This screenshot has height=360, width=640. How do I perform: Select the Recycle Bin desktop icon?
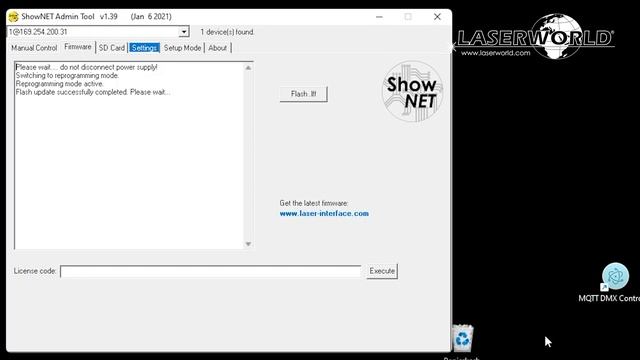462,340
